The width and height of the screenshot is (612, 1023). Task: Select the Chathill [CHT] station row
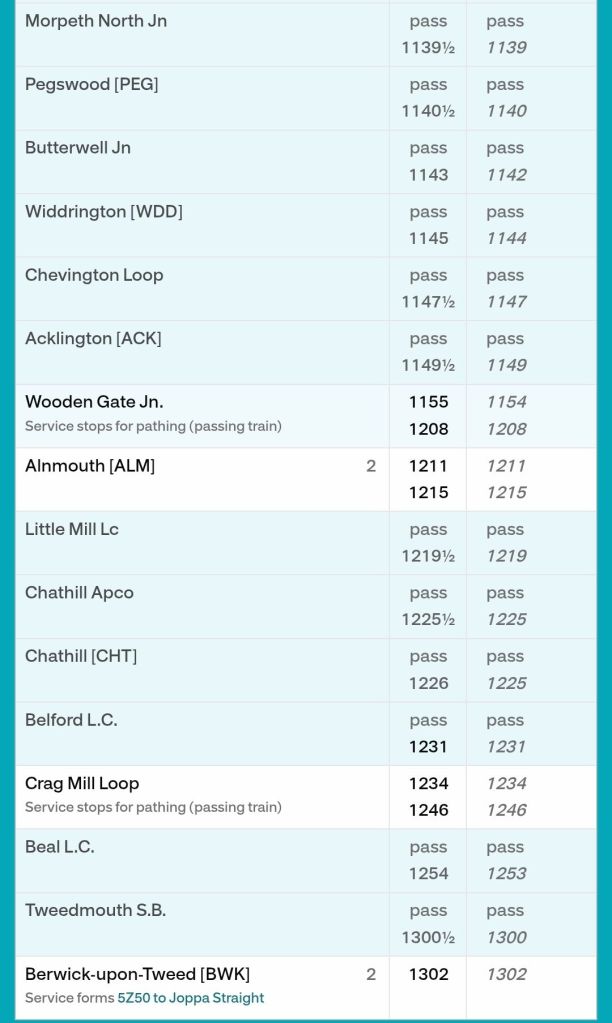pyautogui.click(x=305, y=670)
